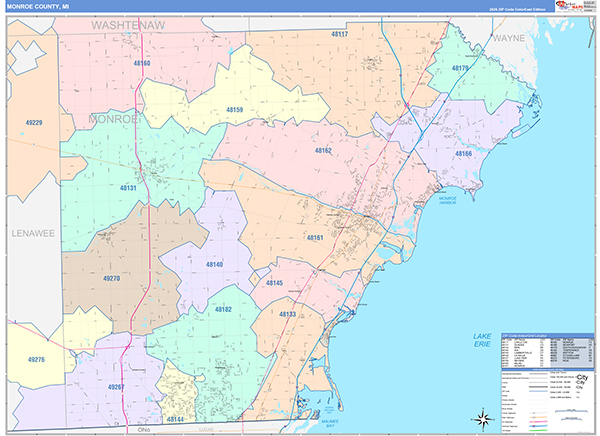Select ZIP code 48144
The width and height of the screenshot is (600, 436).
[175, 420]
